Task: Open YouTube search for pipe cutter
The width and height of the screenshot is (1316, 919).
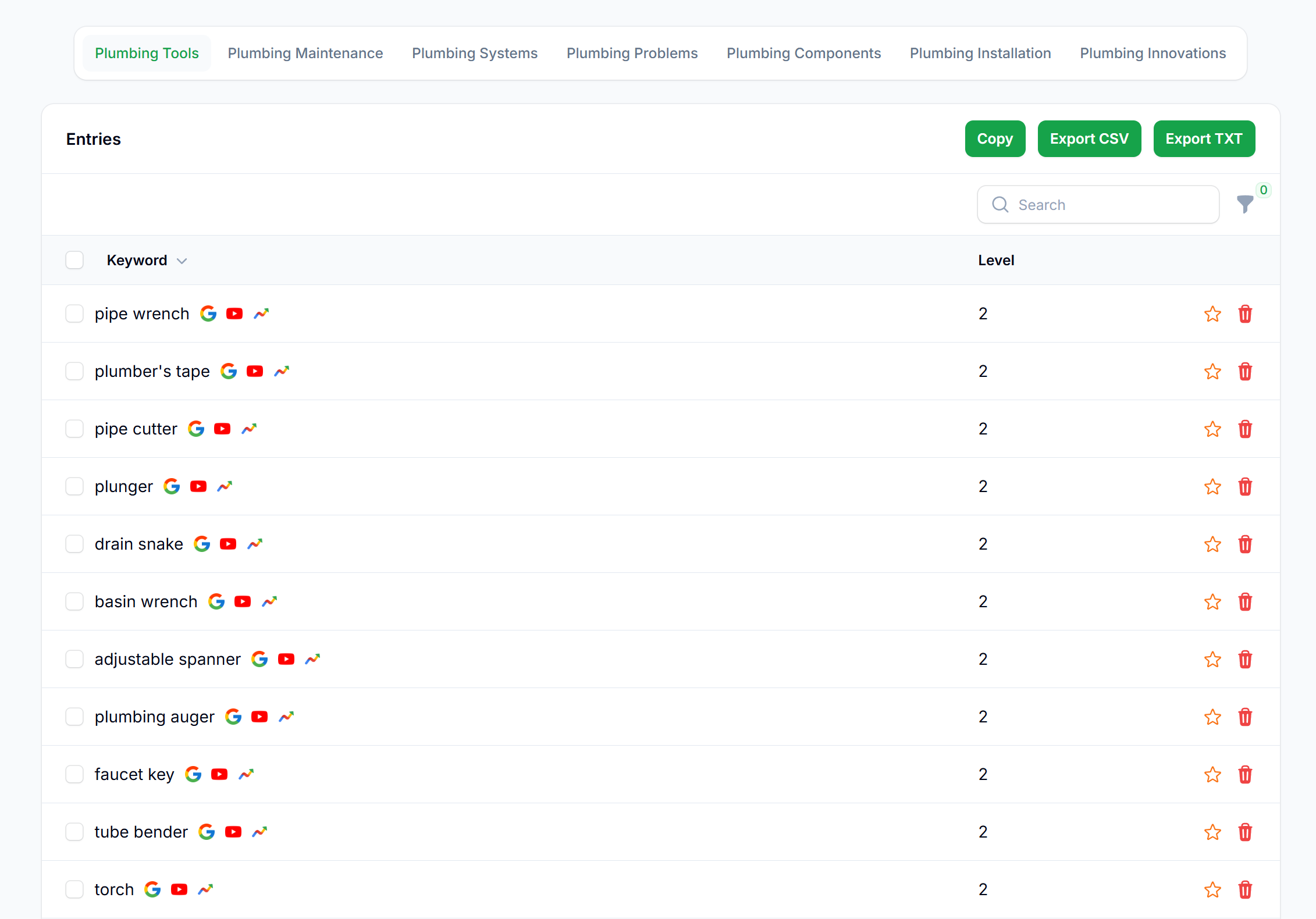Action: coord(222,429)
